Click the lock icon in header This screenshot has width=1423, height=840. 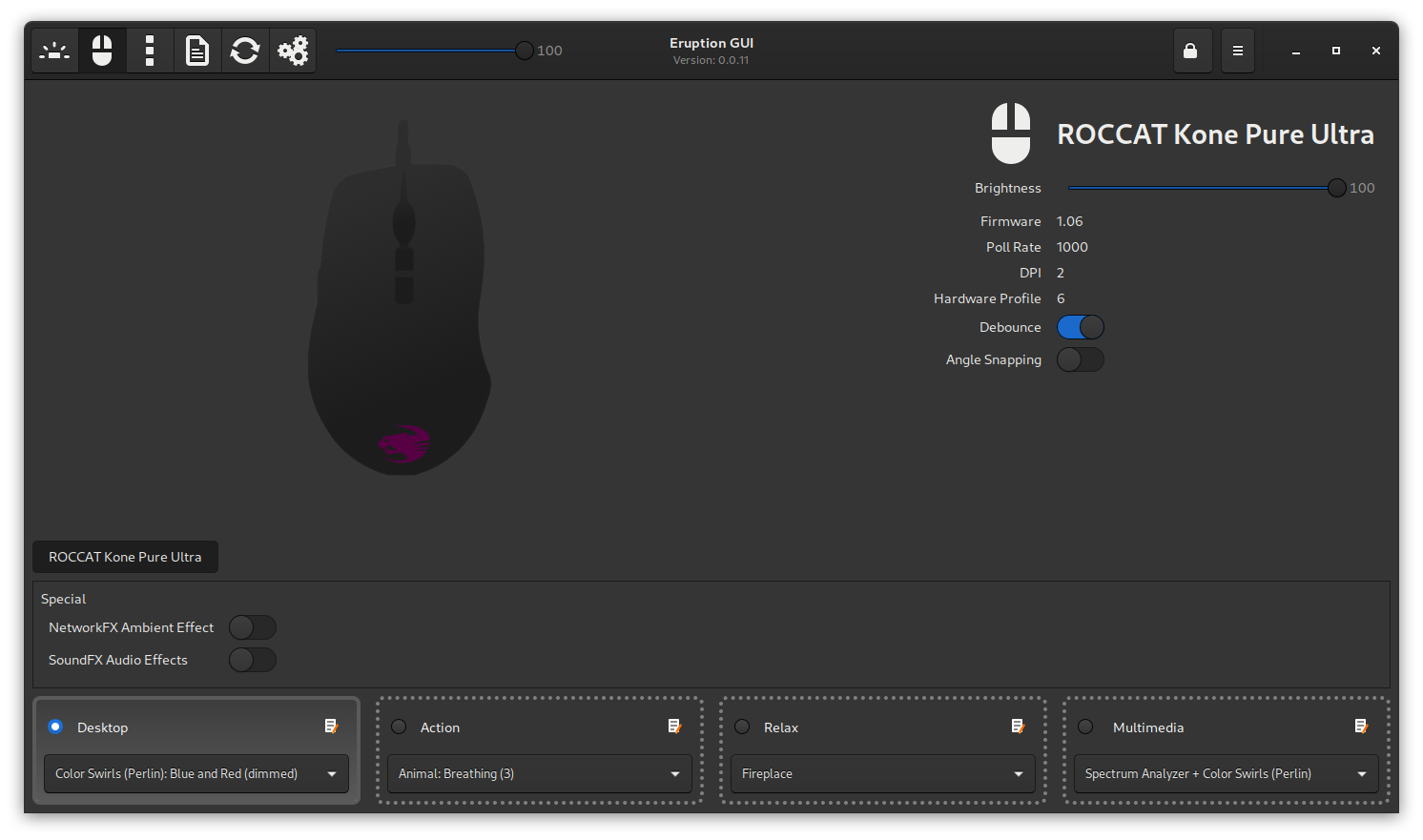pyautogui.click(x=1191, y=51)
